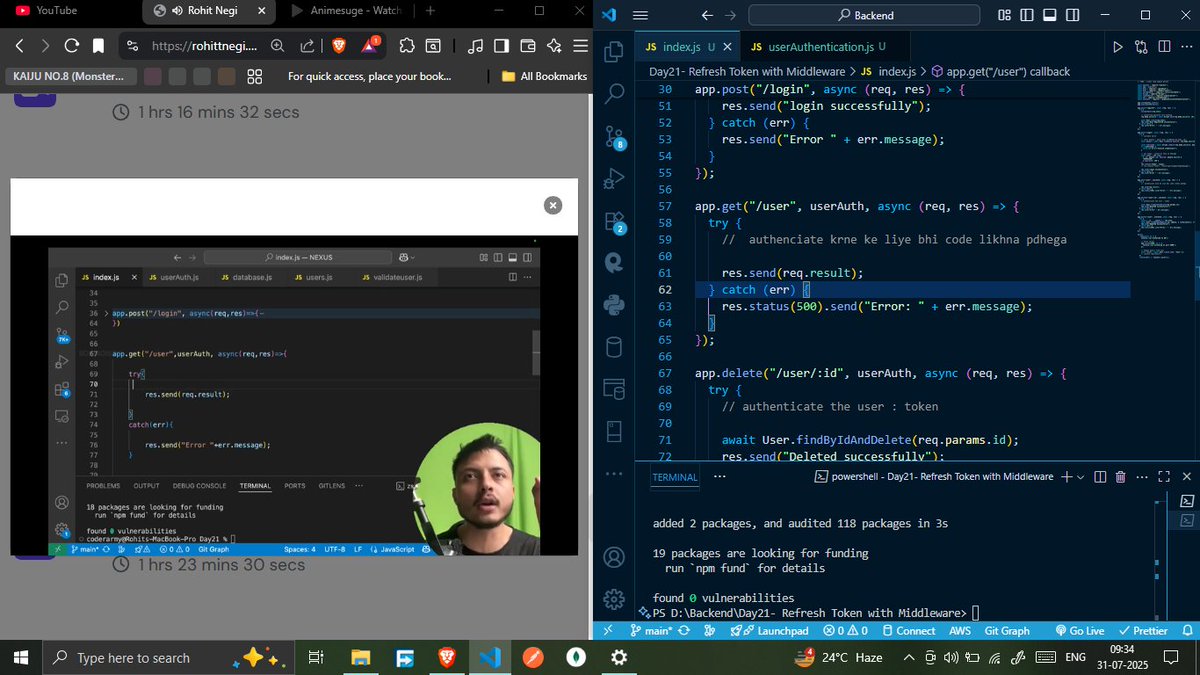The height and width of the screenshot is (675, 1200).
Task: Click the Backend command center search box
Action: click(865, 16)
